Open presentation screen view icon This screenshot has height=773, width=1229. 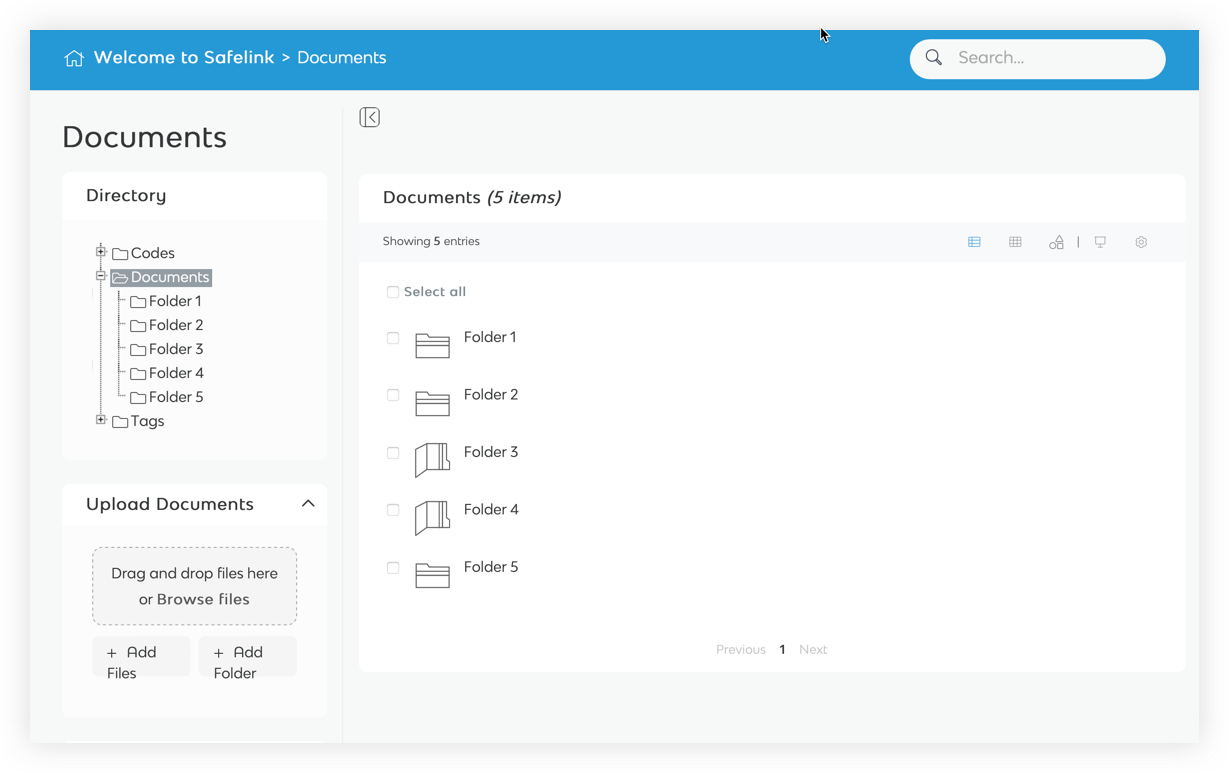tap(1100, 242)
